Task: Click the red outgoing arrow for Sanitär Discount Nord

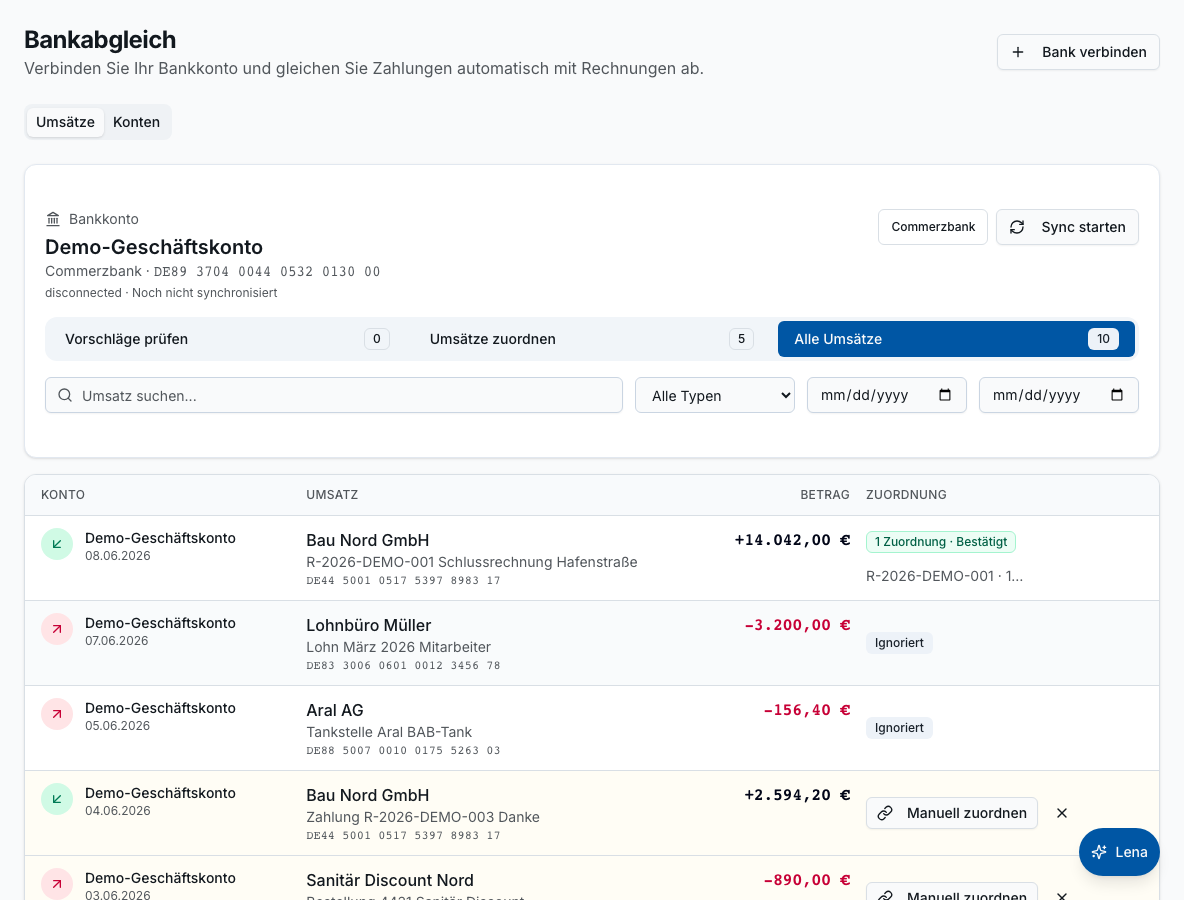Action: (x=57, y=884)
